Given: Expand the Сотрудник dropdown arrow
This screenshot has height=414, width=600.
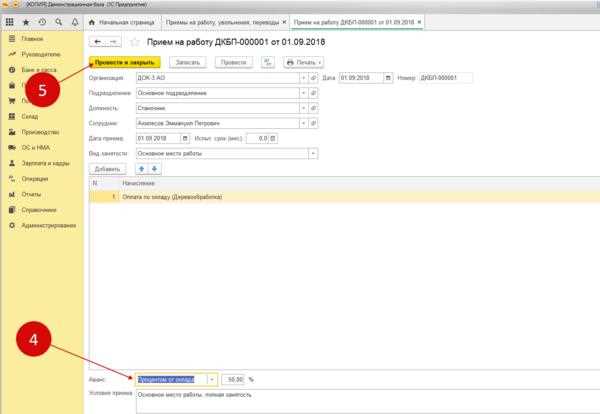Looking at the screenshot, I should [304, 123].
